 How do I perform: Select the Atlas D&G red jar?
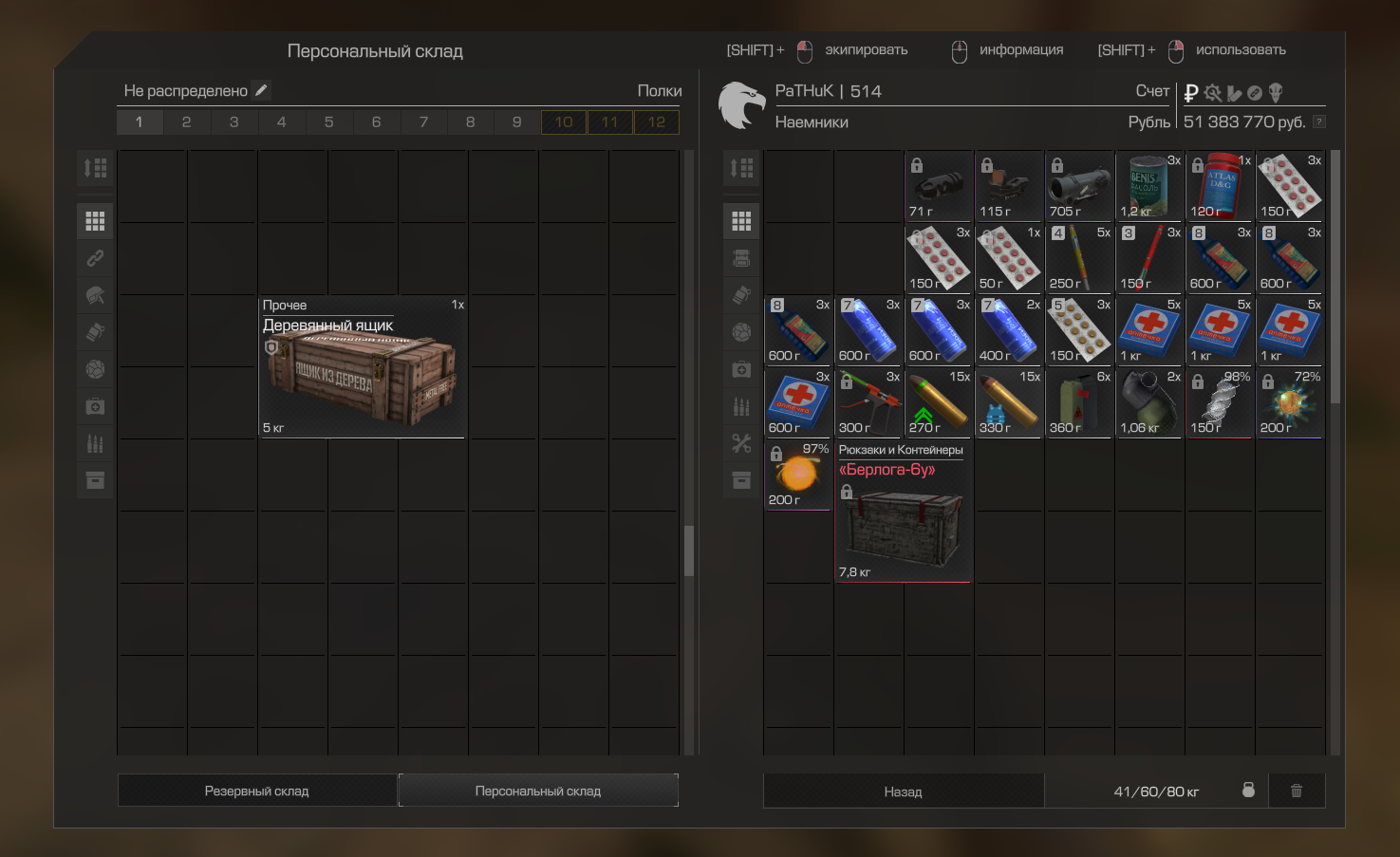click(x=1220, y=186)
